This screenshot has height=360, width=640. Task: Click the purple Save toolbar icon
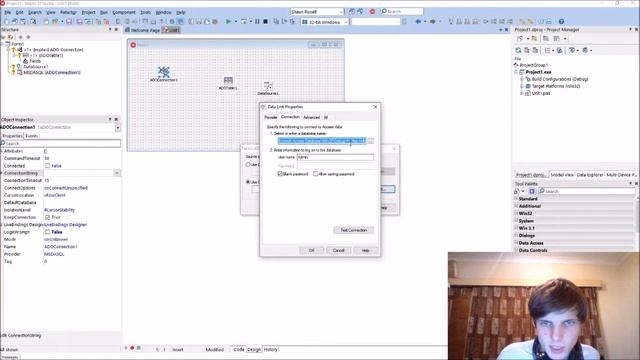pyautogui.click(x=69, y=21)
